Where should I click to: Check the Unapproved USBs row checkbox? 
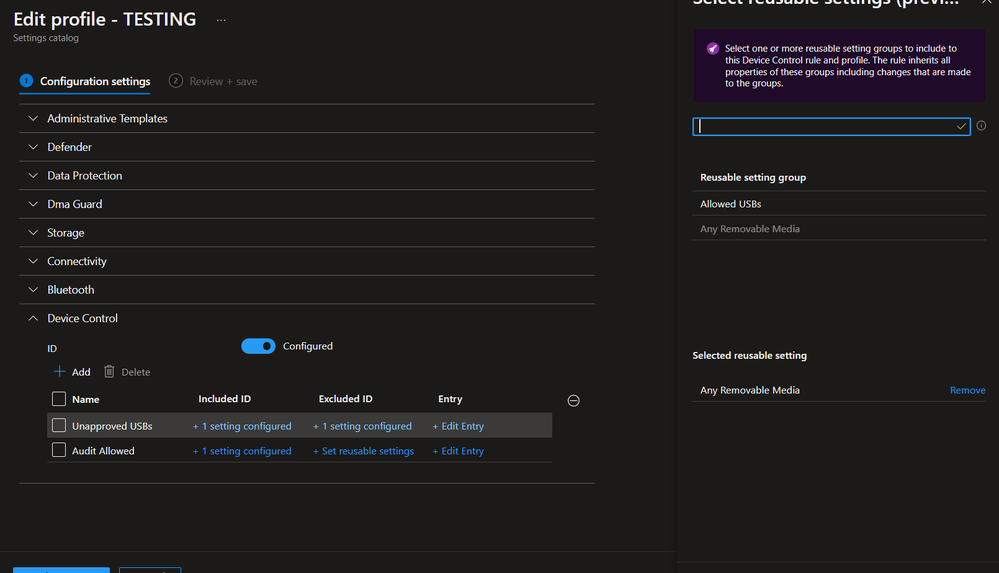[59, 425]
